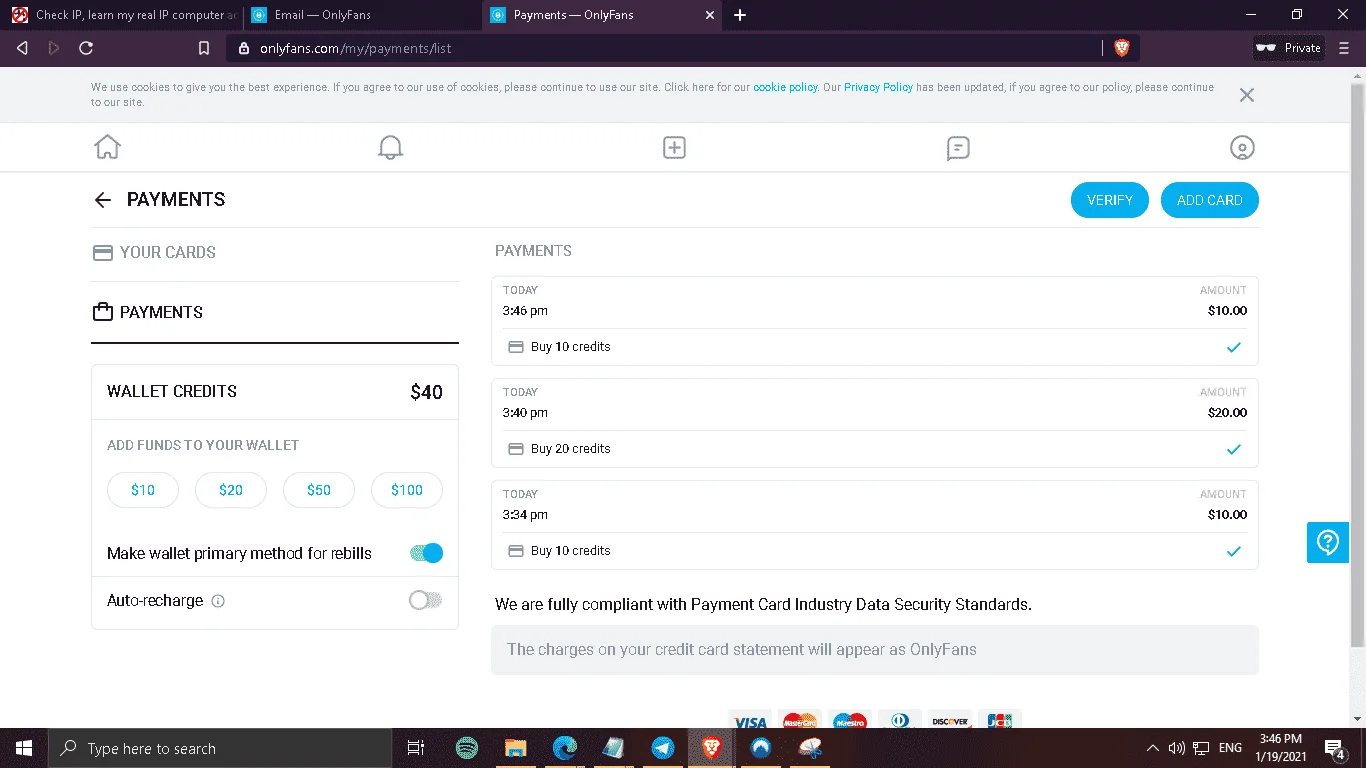Image resolution: width=1366 pixels, height=768 pixels.
Task: Open the new post plus icon
Action: (x=675, y=148)
